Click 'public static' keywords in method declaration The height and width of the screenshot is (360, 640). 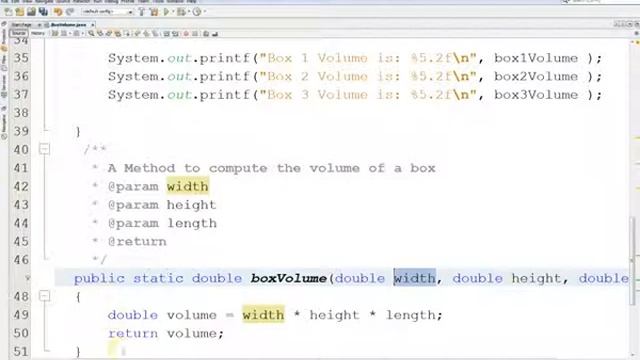pos(129,278)
